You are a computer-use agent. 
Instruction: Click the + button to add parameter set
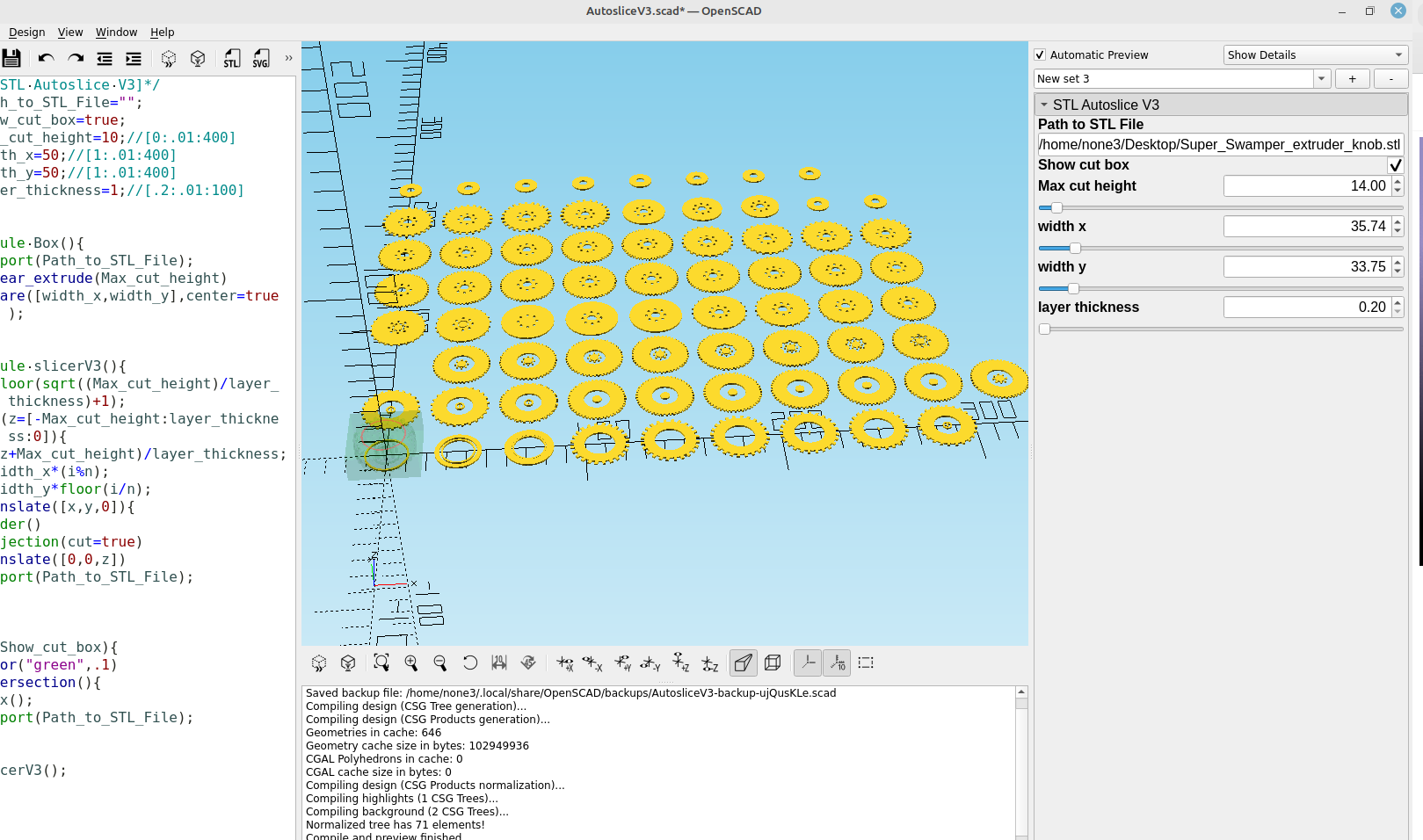click(1352, 78)
